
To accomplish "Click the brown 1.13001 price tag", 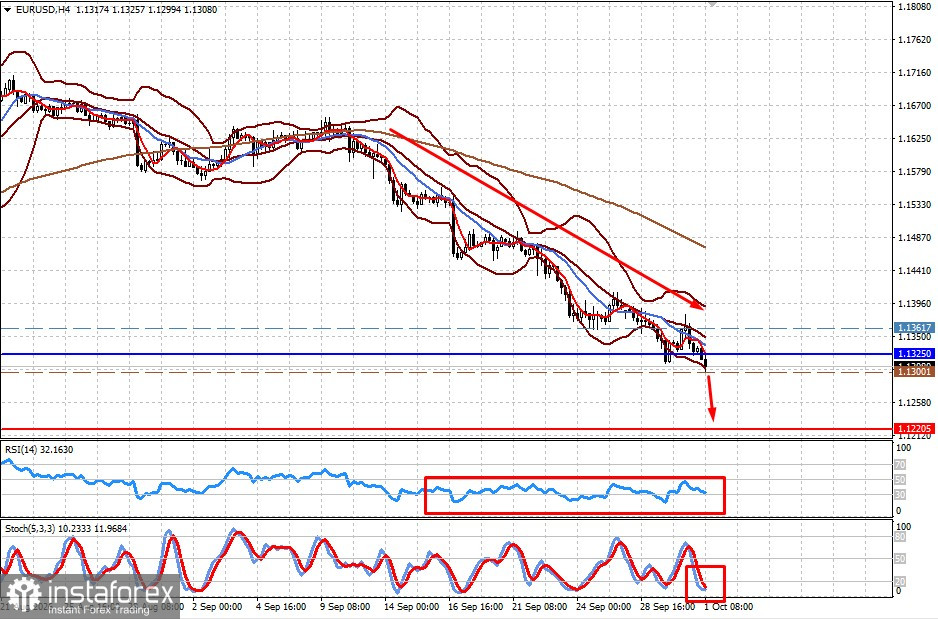I will (914, 371).
